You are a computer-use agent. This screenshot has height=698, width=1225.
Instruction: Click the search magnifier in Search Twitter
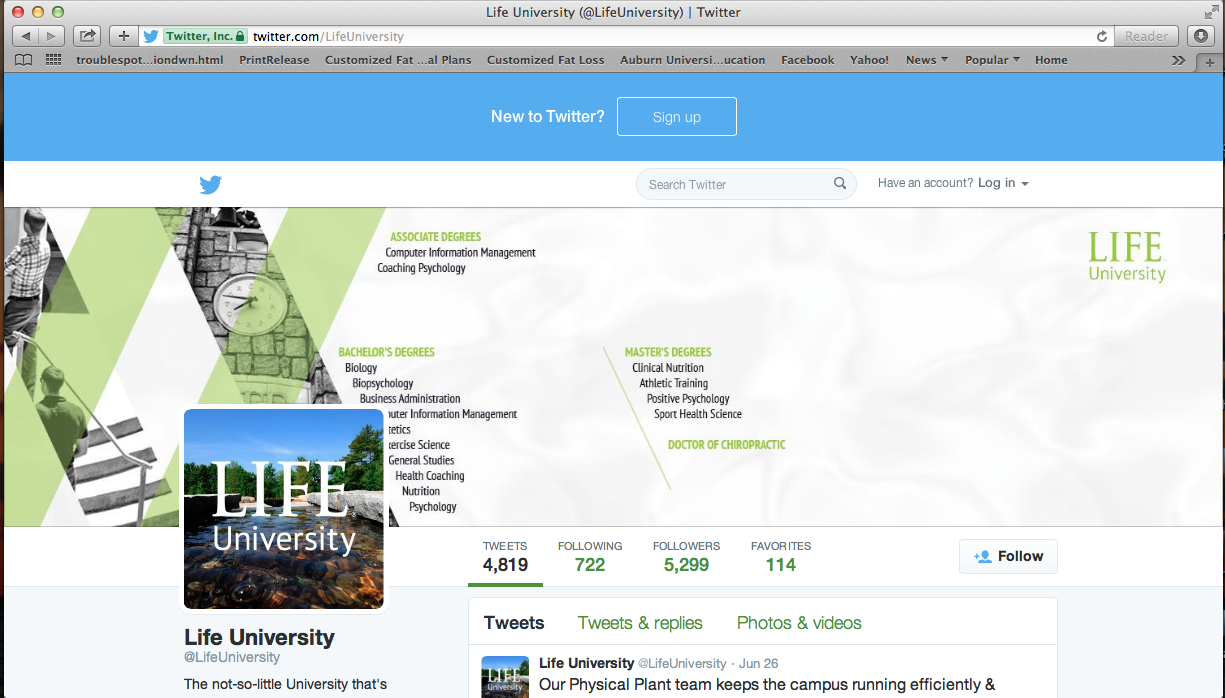click(840, 184)
